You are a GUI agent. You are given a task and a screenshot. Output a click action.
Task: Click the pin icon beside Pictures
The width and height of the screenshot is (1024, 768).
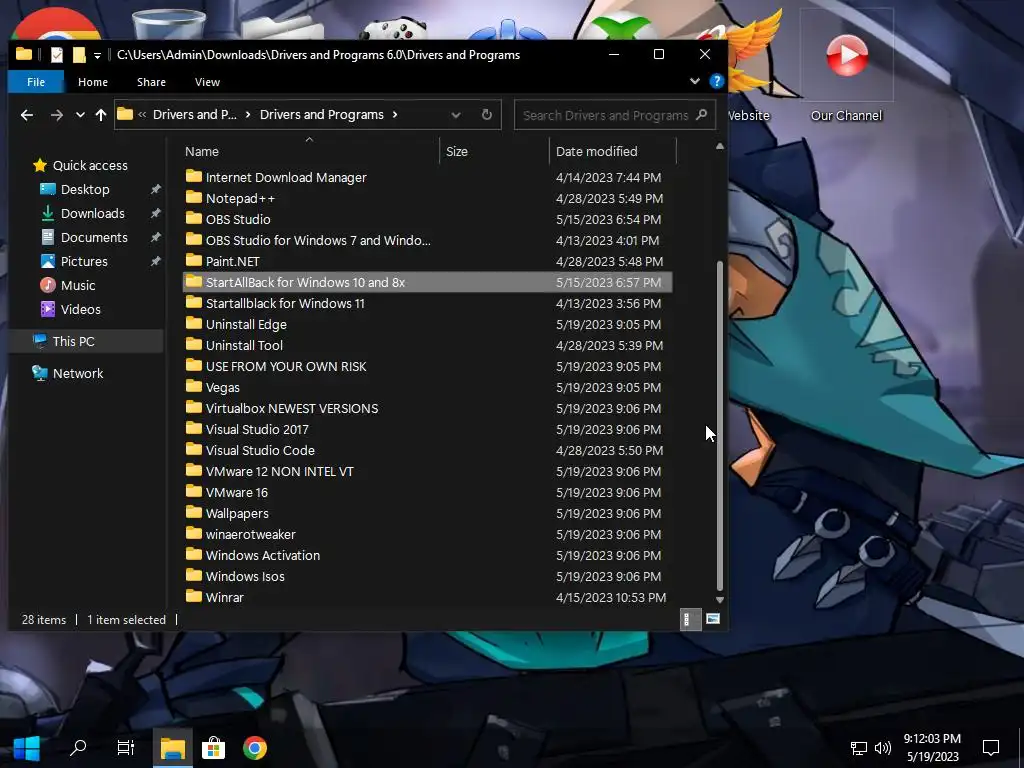[155, 261]
